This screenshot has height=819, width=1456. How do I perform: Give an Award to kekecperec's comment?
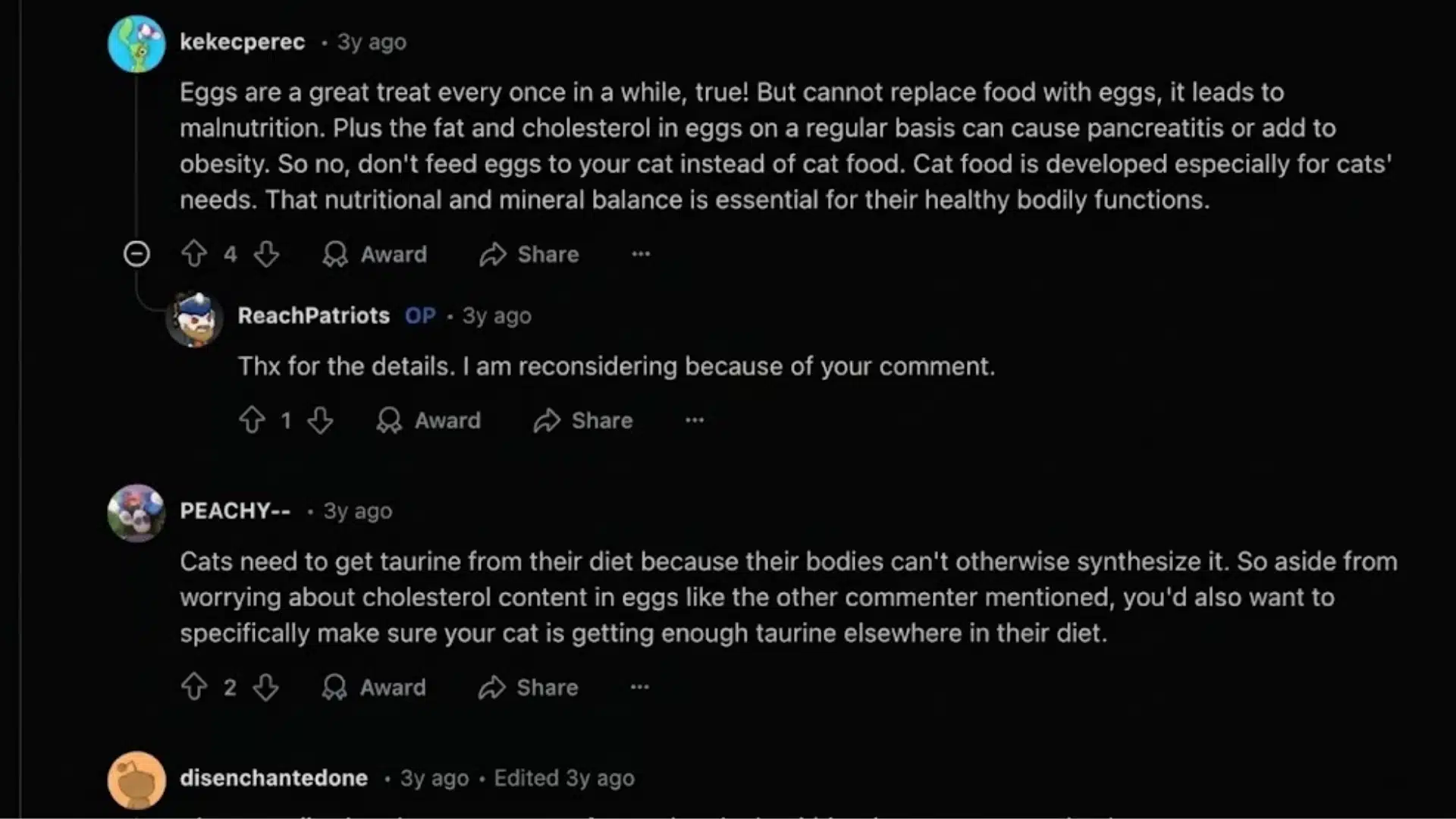374,254
